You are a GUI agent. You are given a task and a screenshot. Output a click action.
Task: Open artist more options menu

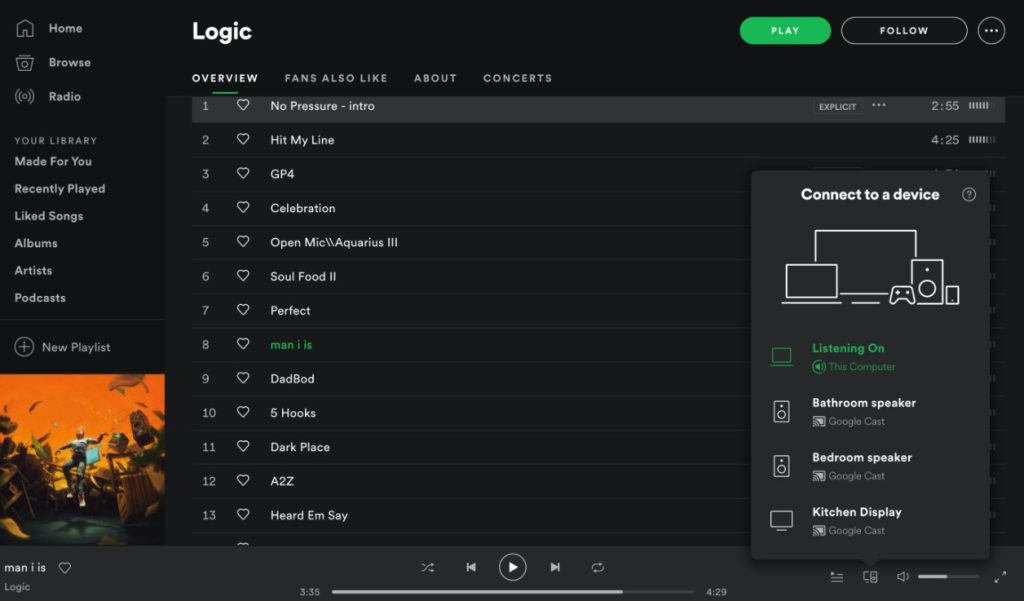point(991,30)
